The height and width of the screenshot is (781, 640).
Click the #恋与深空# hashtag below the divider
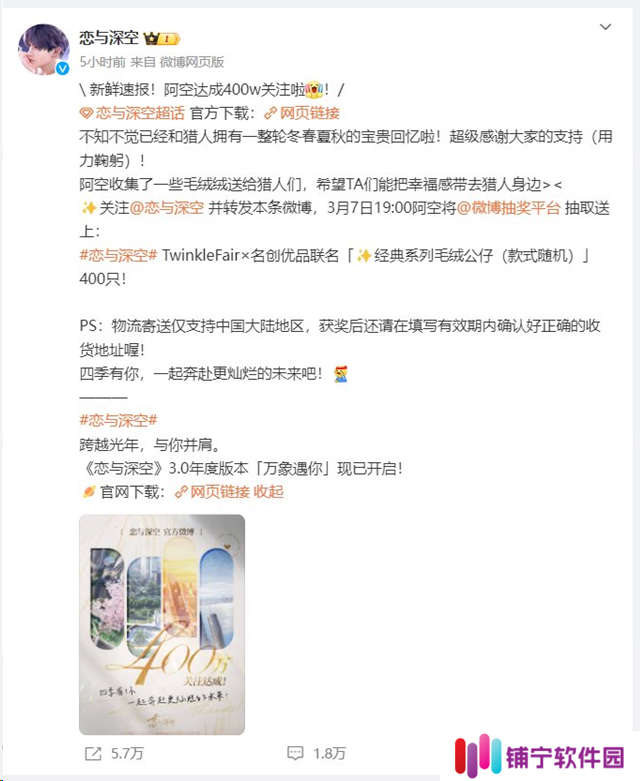click(x=119, y=420)
